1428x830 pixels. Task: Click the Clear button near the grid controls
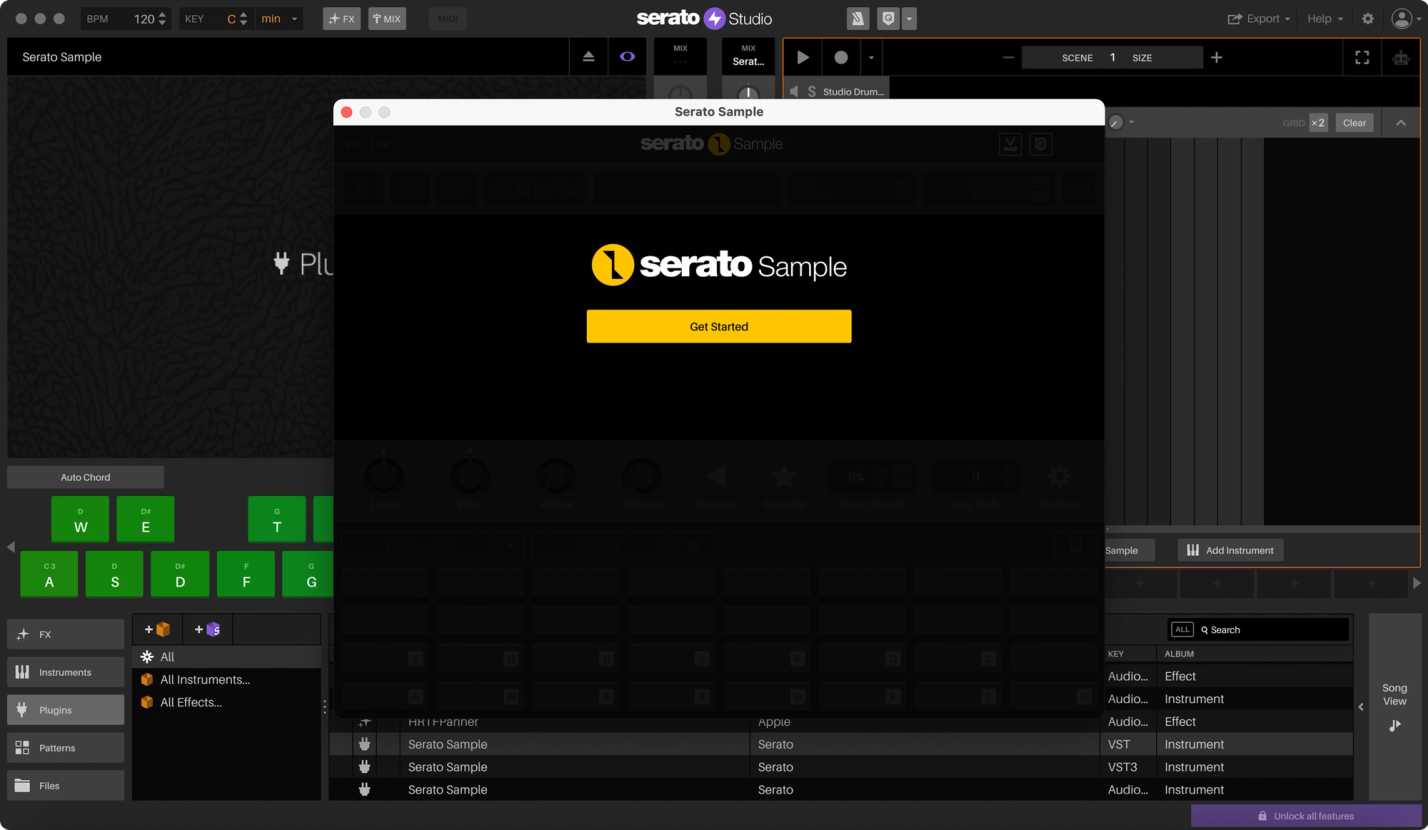pos(1354,122)
